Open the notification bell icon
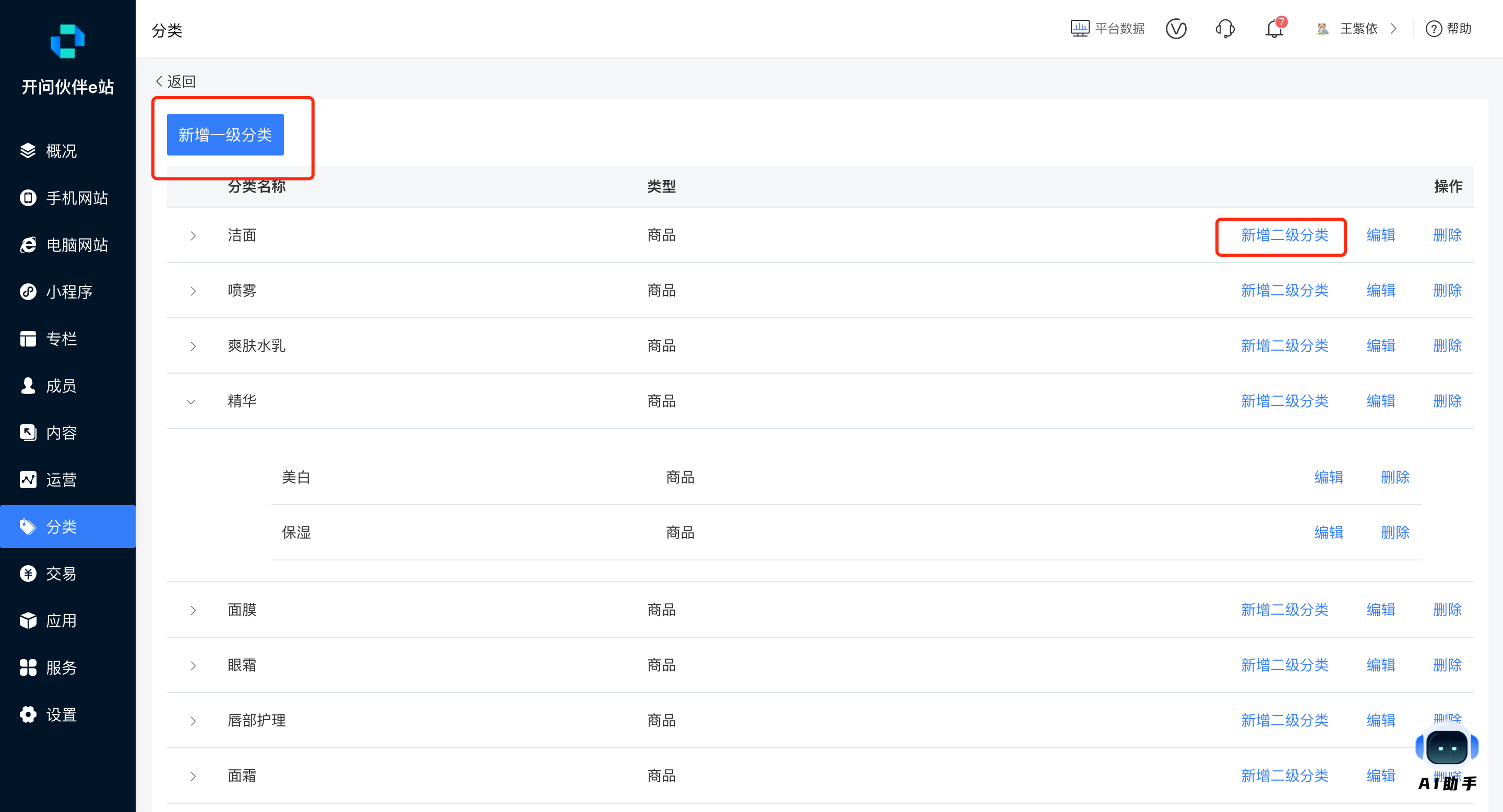The height and width of the screenshot is (812, 1503). coord(1274,29)
